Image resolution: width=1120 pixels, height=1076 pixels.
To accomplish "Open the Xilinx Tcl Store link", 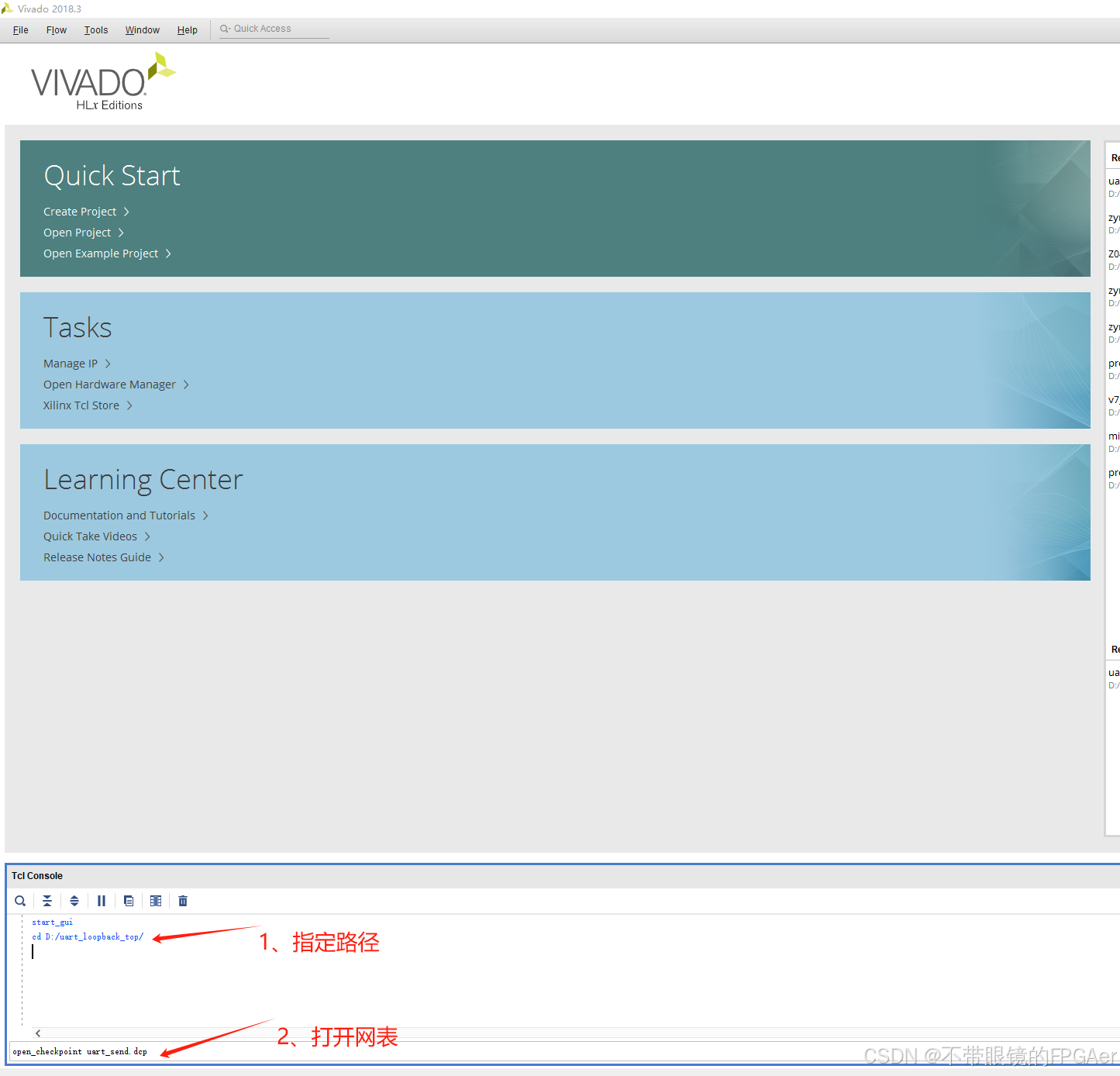I will pyautogui.click(x=81, y=405).
